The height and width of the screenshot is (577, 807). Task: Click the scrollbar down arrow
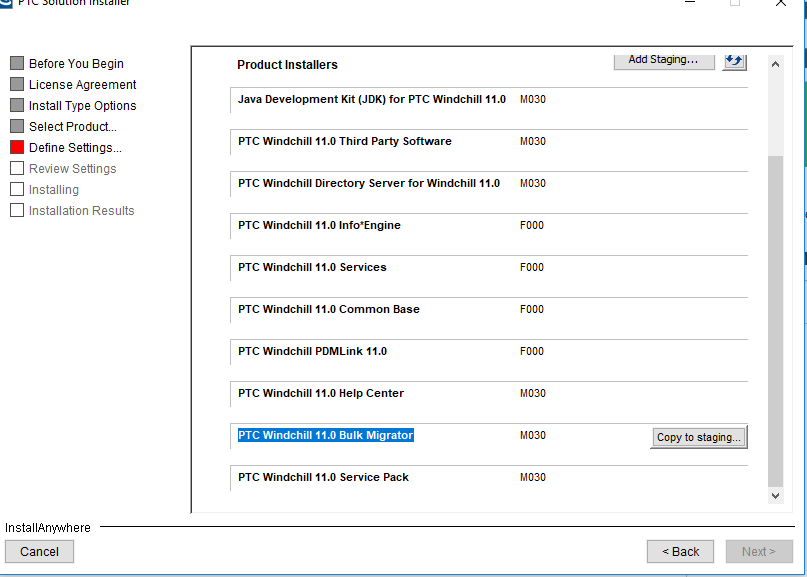775,495
